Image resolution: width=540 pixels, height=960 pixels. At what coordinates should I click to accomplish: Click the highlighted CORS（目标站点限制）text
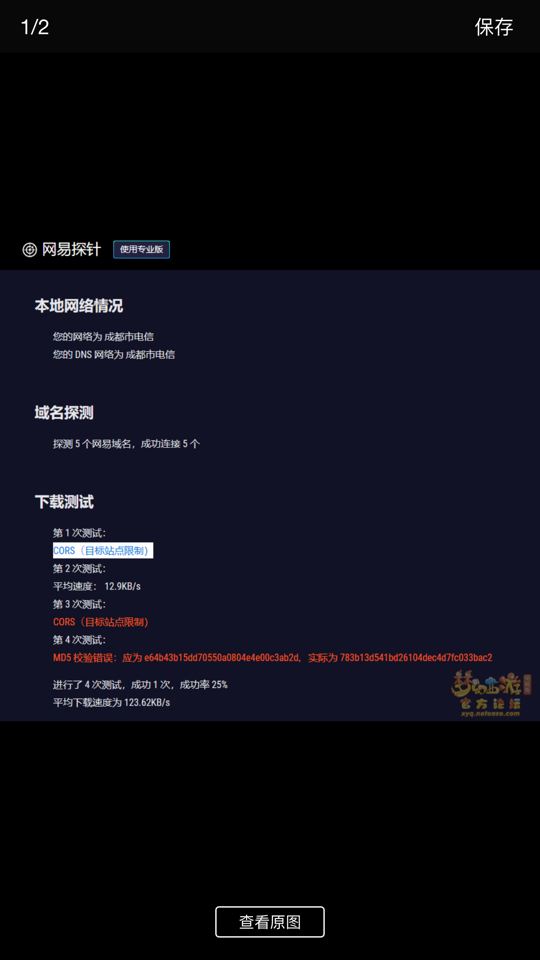102,550
